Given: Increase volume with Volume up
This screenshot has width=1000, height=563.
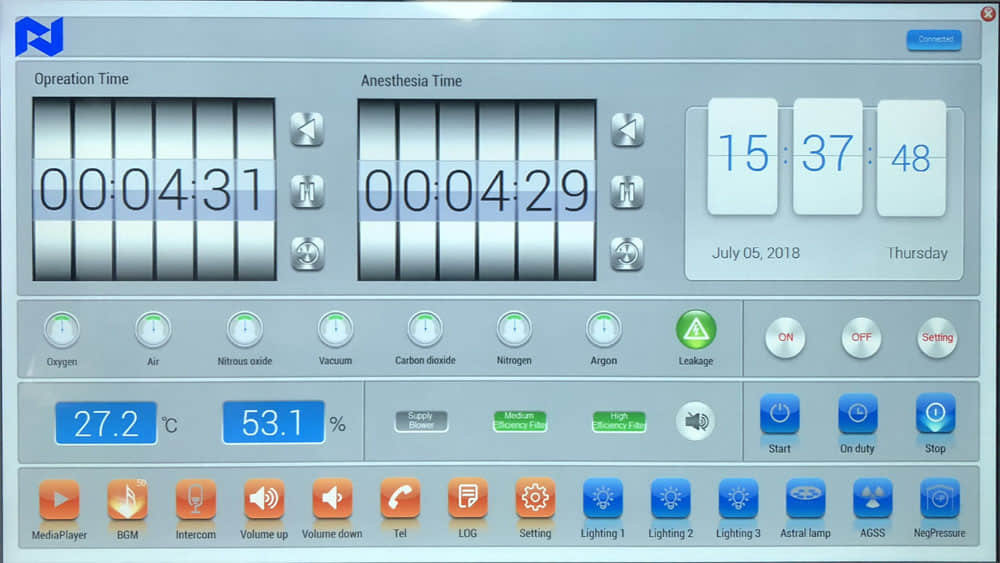Looking at the screenshot, I should coord(263,498).
